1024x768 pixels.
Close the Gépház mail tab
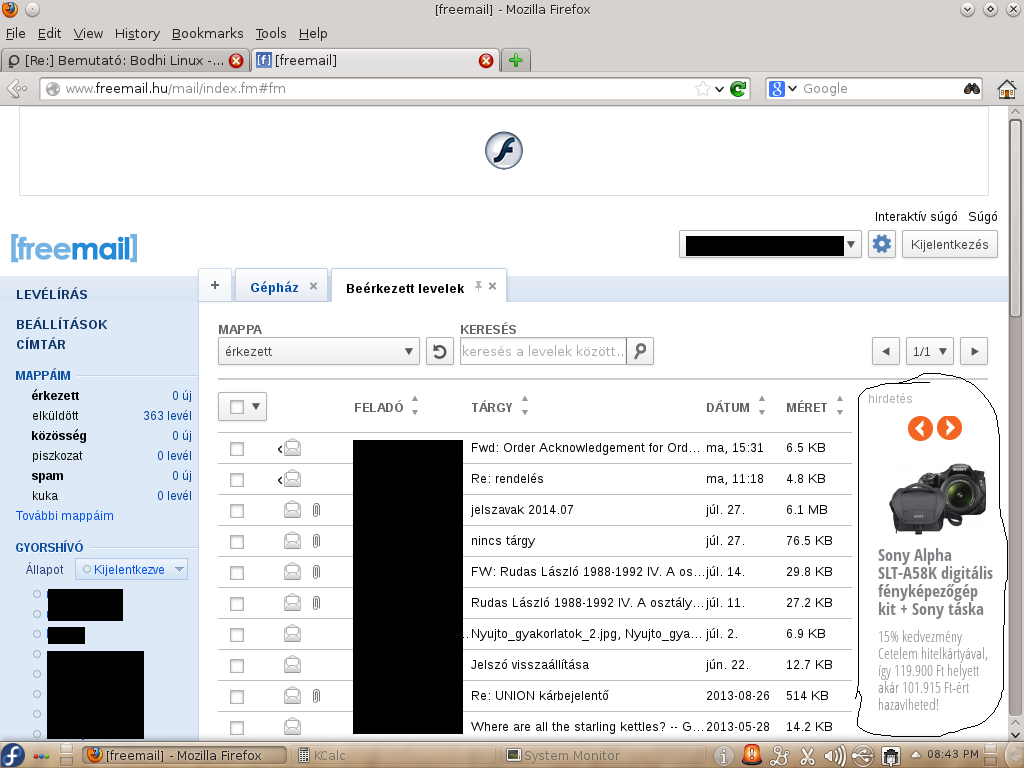[313, 287]
